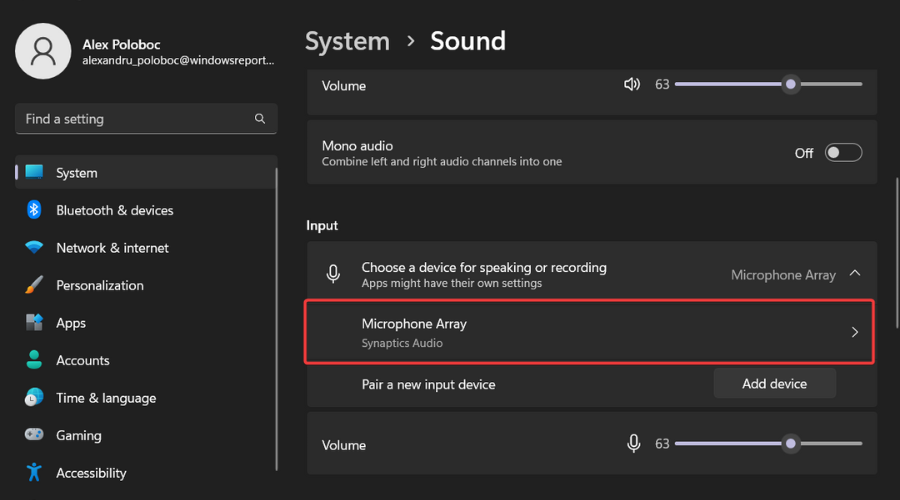Select System in the sidebar
Viewport: 900px width, 500px height.
pyautogui.click(x=76, y=173)
